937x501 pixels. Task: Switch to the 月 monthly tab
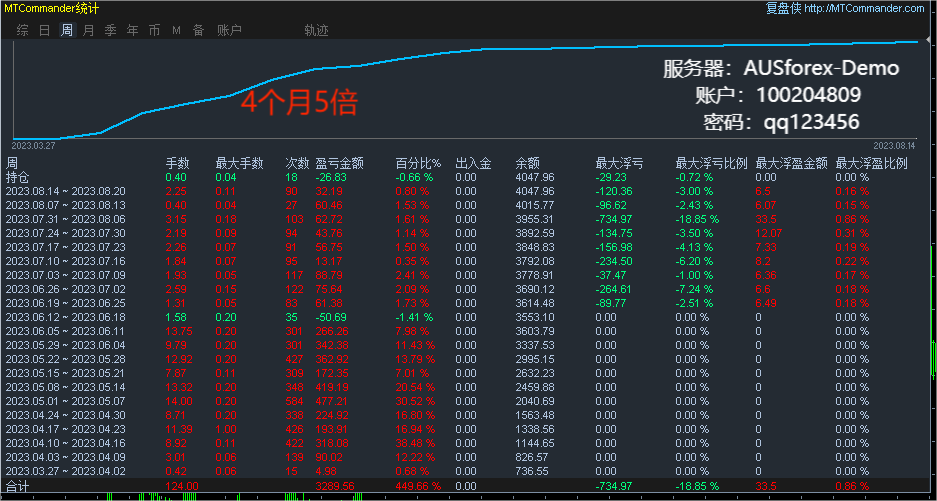pyautogui.click(x=88, y=30)
